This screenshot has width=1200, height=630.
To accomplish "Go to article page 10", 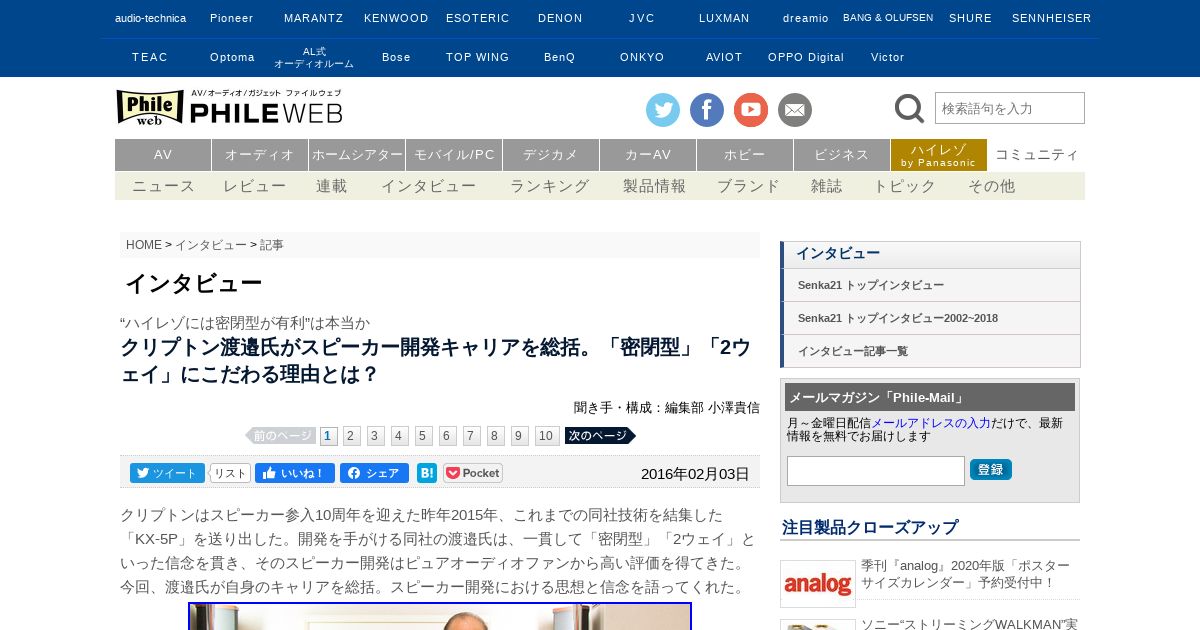I will 547,436.
